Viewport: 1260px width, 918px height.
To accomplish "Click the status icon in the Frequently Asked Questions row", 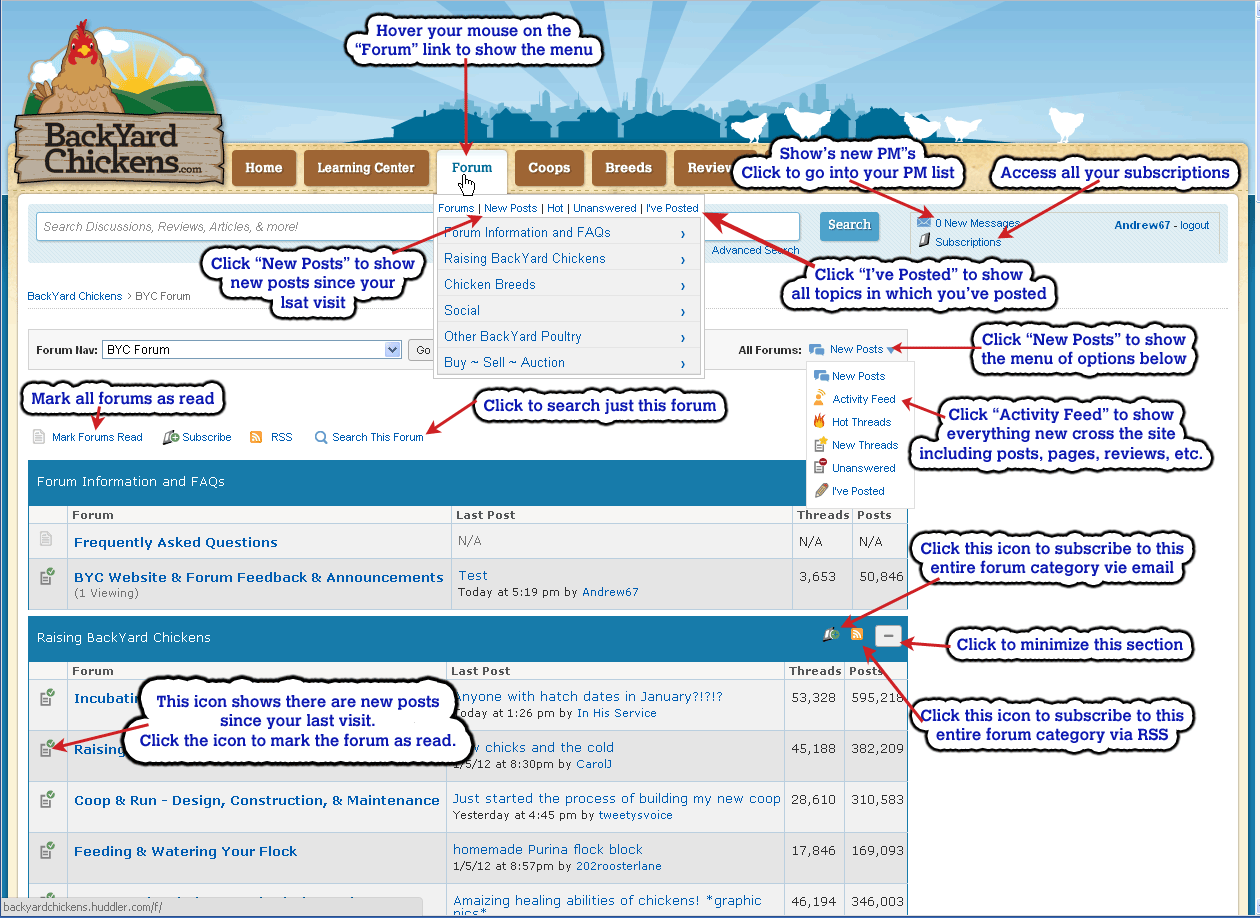I will pos(46,539).
